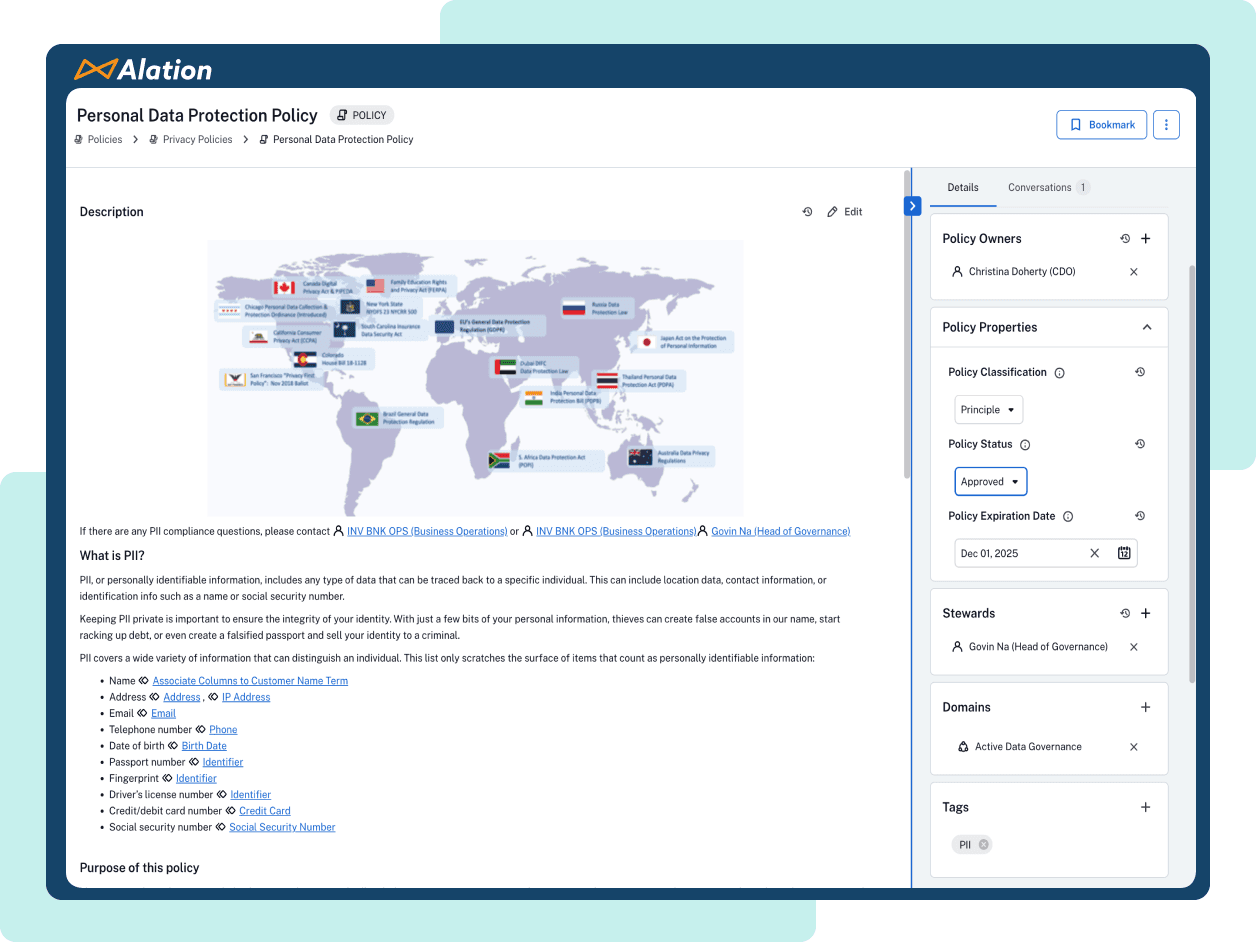
Task: Add a domain with the Domains plus icon
Action: coord(1146,707)
